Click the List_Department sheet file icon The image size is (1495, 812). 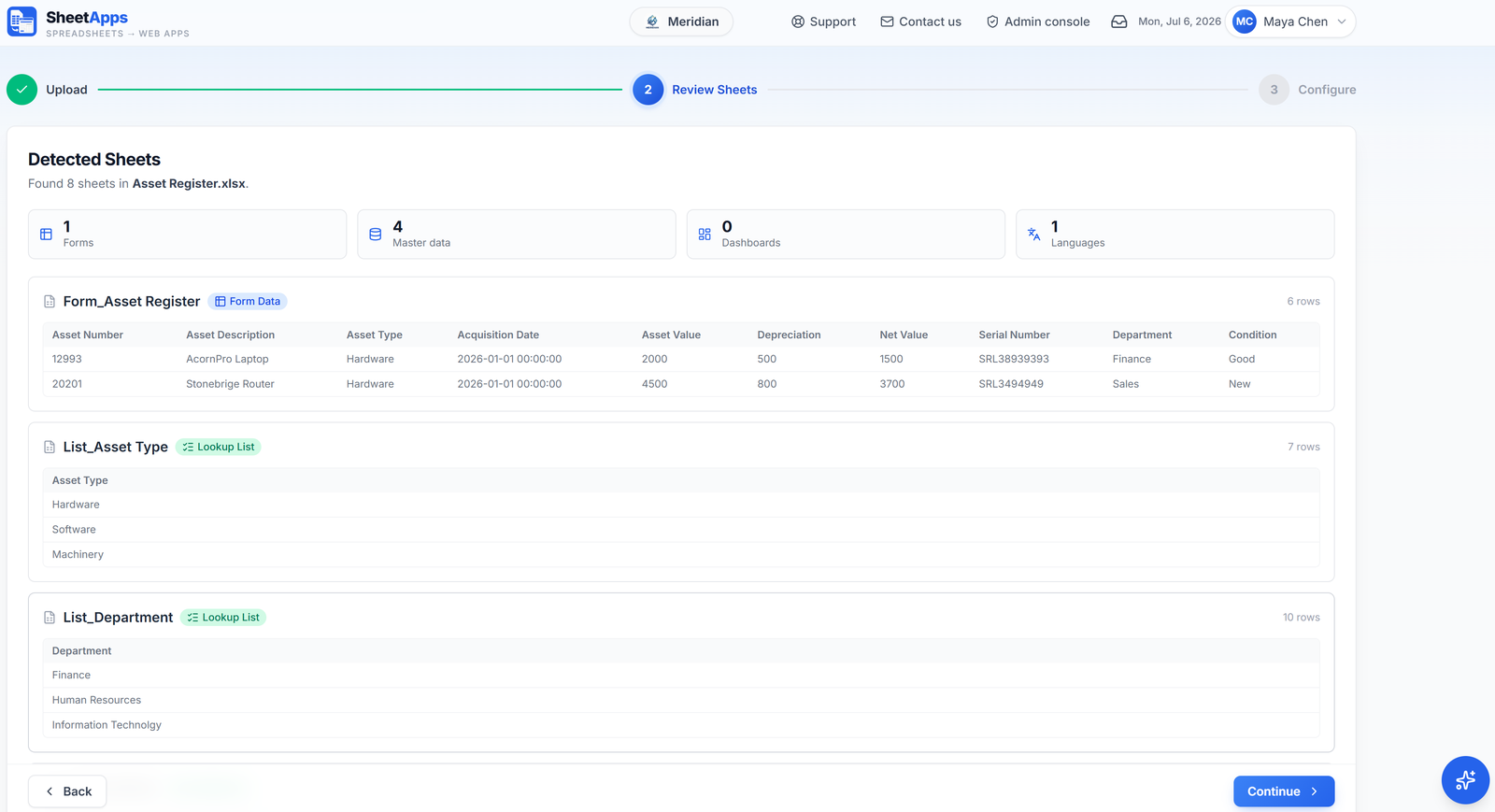pos(50,618)
